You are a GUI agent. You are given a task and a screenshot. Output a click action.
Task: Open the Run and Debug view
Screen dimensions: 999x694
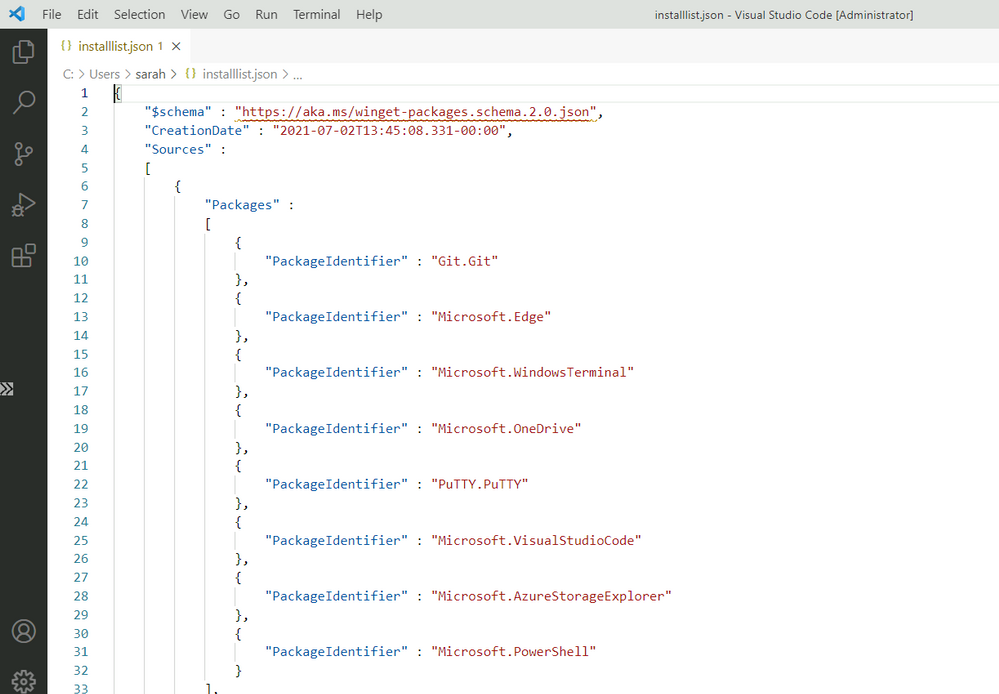coord(23,205)
